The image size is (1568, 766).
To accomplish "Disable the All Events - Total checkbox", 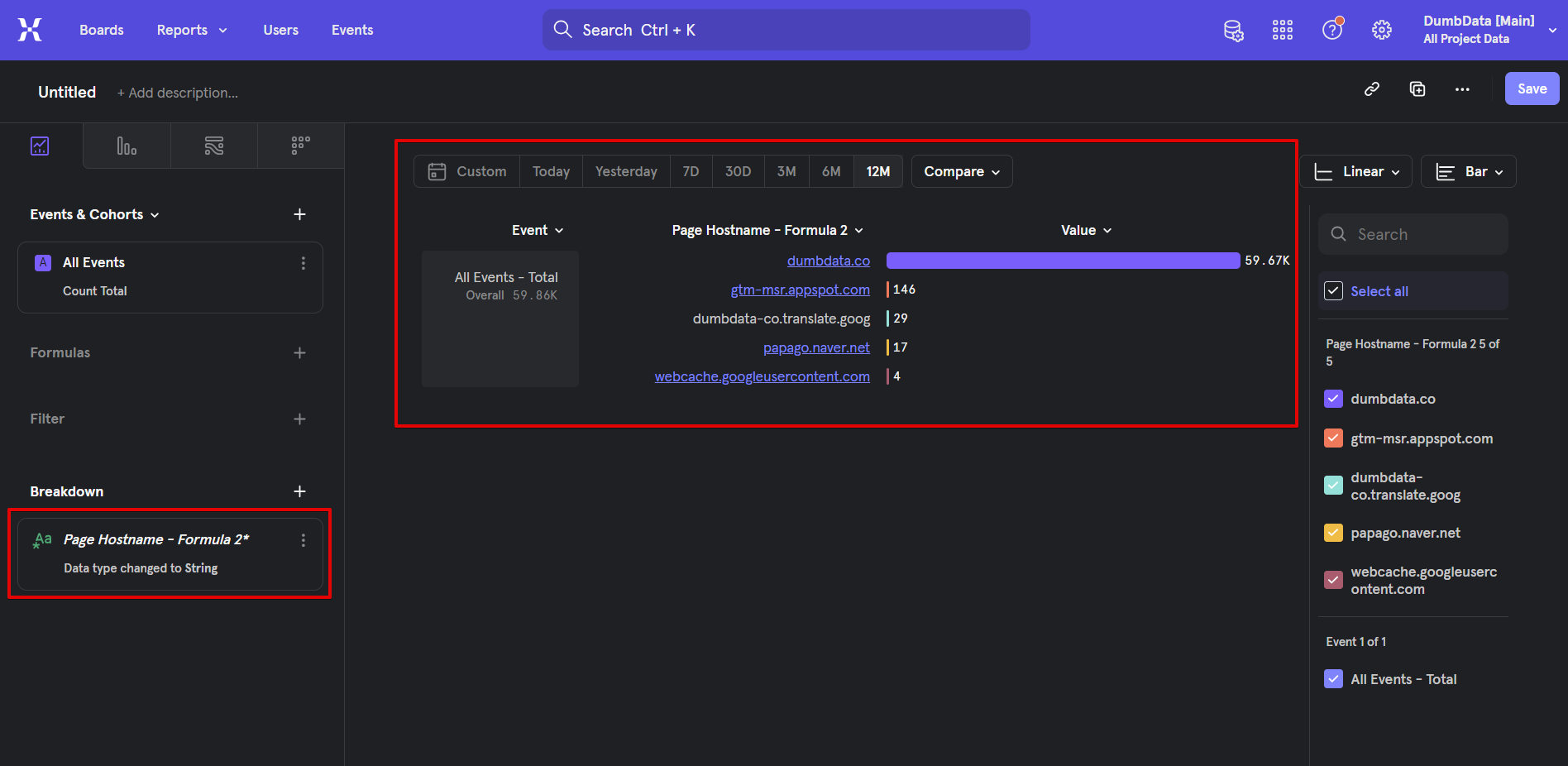I will pos(1333,679).
